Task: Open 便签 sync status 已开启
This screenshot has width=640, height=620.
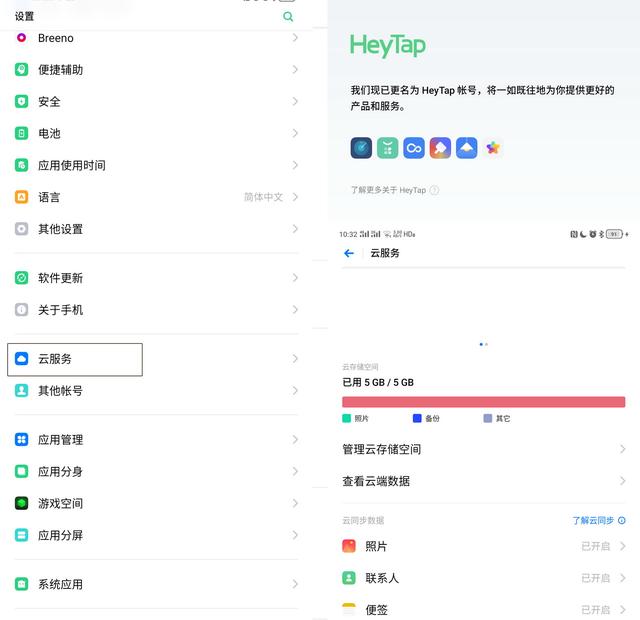Action: click(x=596, y=610)
